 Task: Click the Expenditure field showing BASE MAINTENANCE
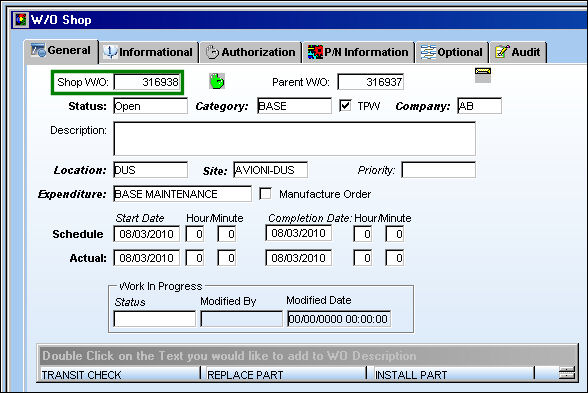pyautogui.click(x=182, y=194)
